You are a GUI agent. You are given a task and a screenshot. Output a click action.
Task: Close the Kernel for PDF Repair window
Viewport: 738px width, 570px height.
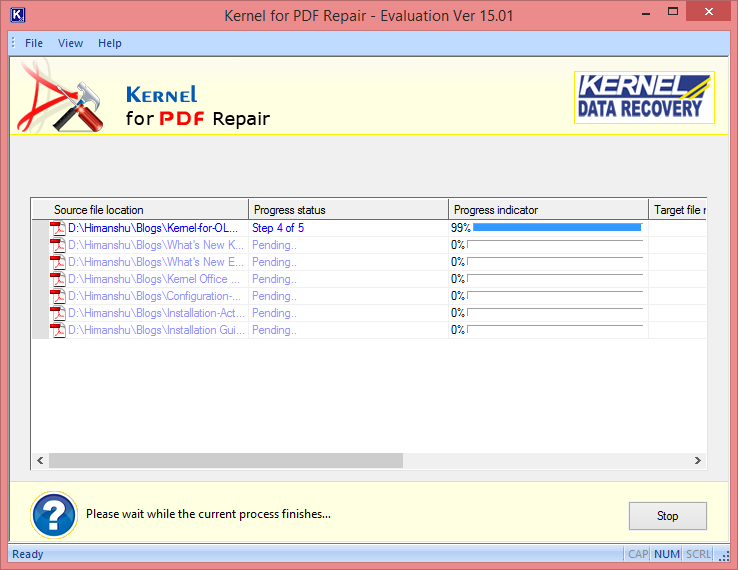[x=708, y=12]
